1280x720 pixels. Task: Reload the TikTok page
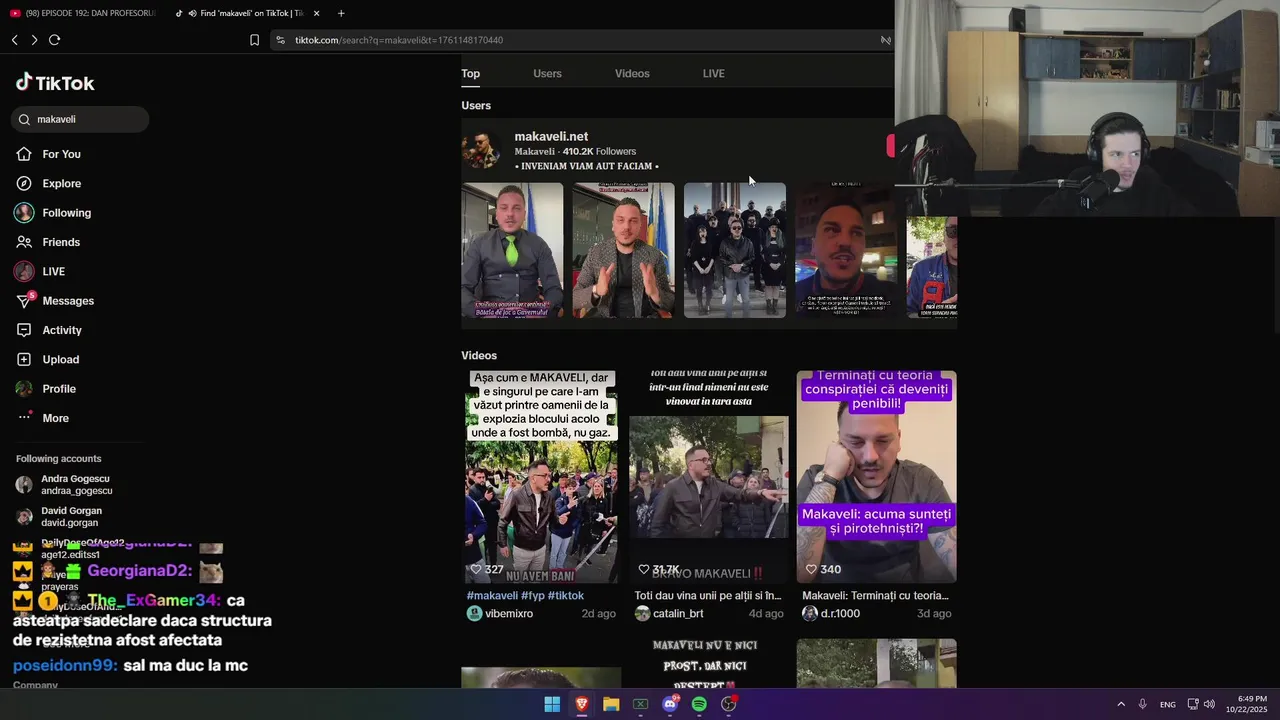click(x=54, y=40)
